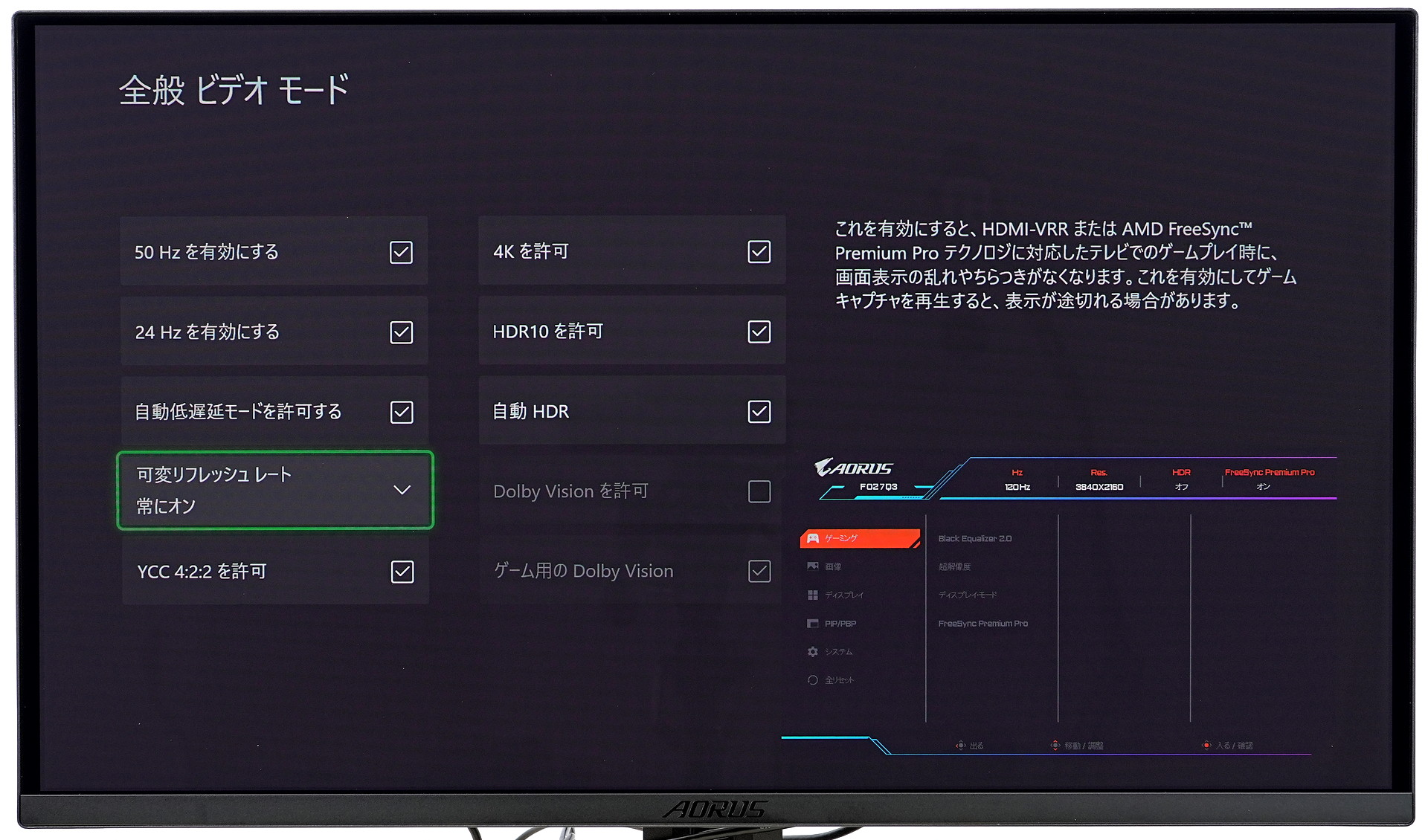Select 超解像度 in the OSD submenu

pos(954,566)
